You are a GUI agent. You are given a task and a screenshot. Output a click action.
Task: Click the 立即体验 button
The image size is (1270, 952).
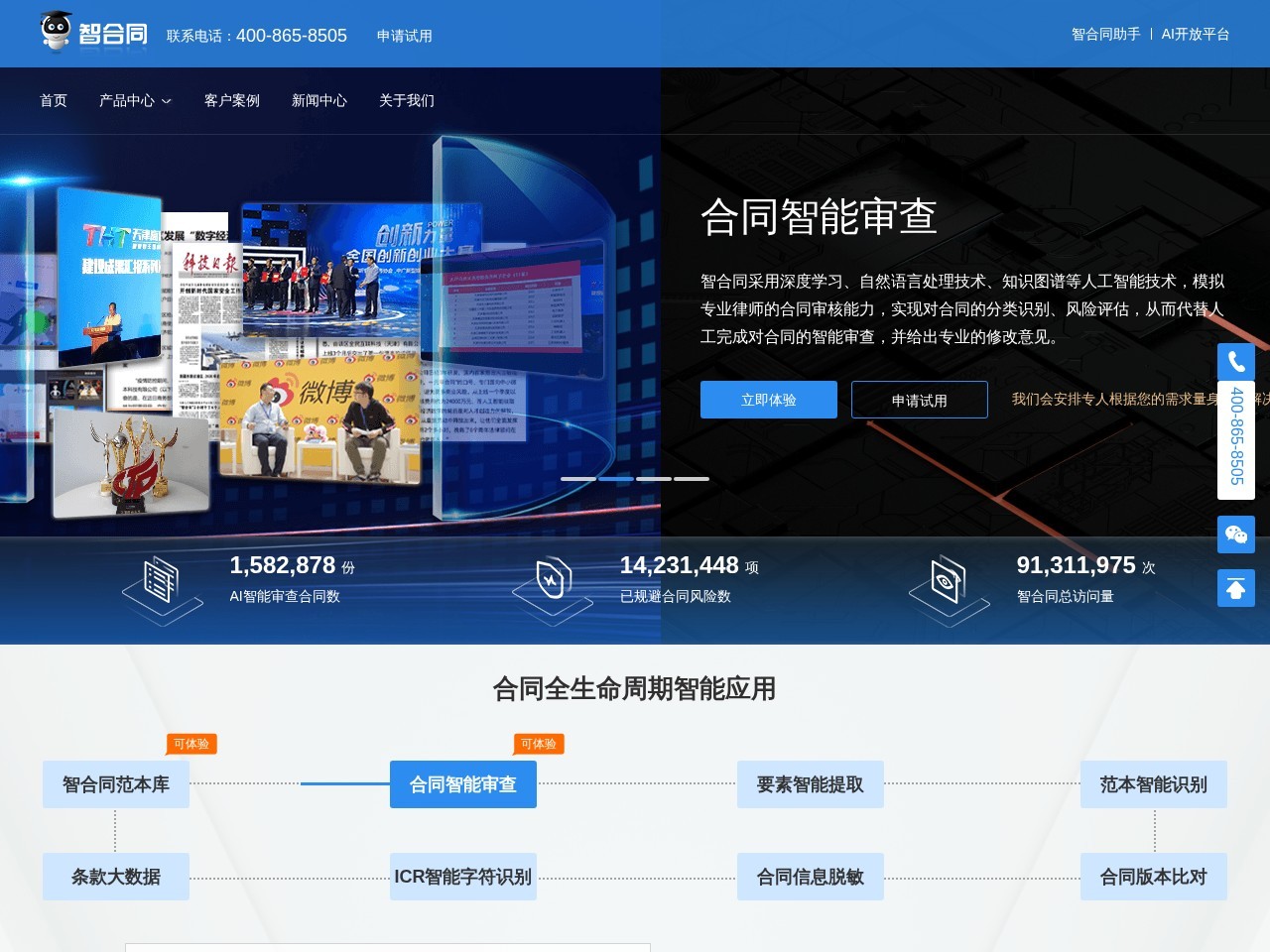tap(769, 400)
